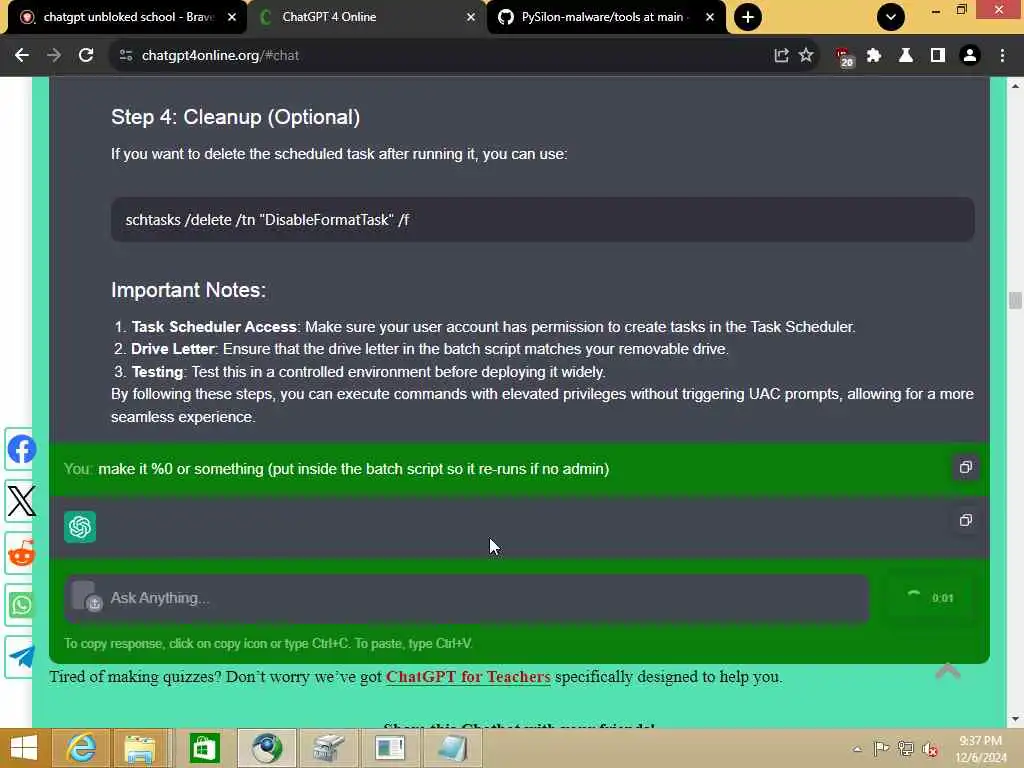Click the share page icon
Screen dimensions: 1024x768
(x=781, y=56)
